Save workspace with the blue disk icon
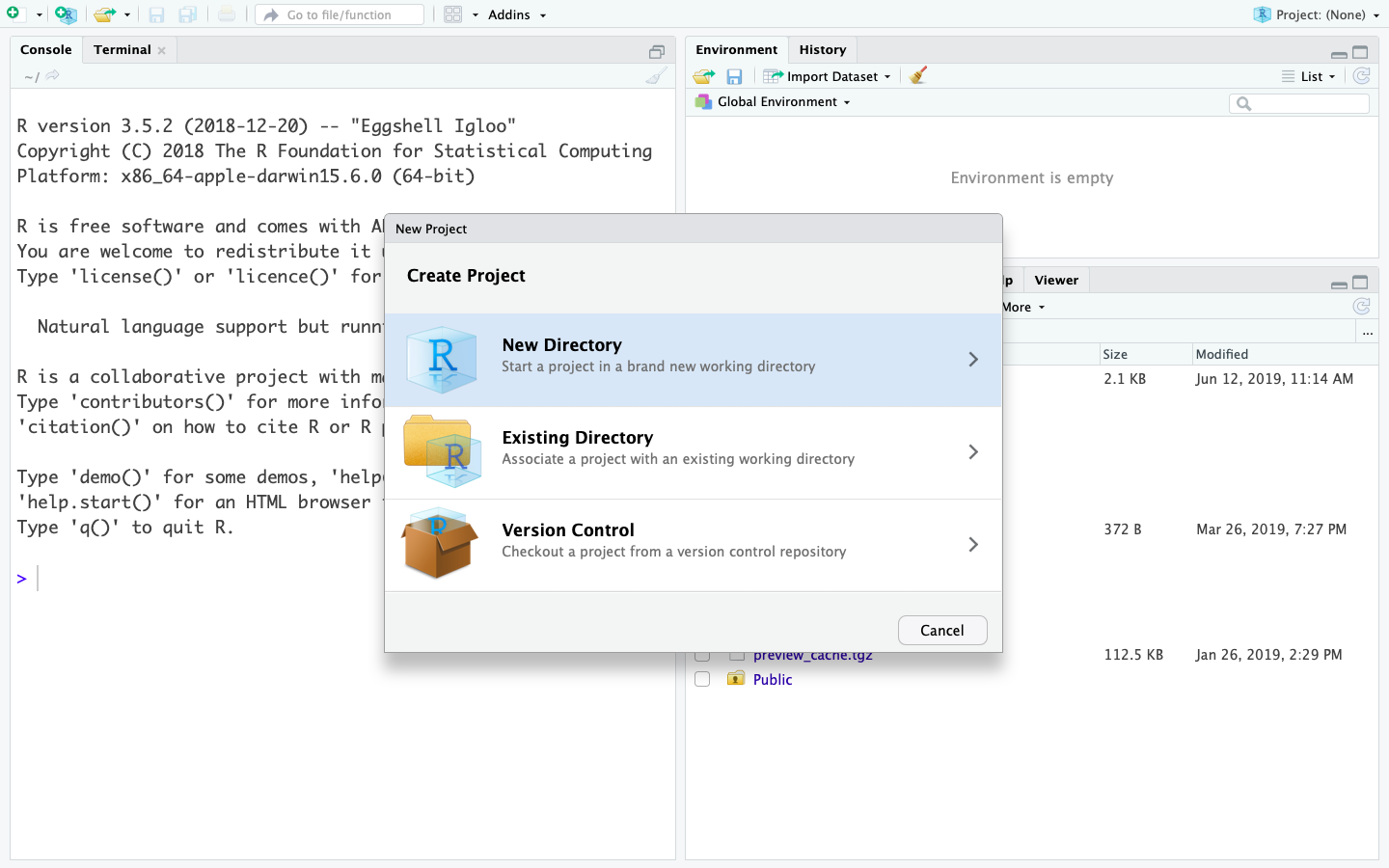Screen dimensions: 1389x868 (x=734, y=76)
